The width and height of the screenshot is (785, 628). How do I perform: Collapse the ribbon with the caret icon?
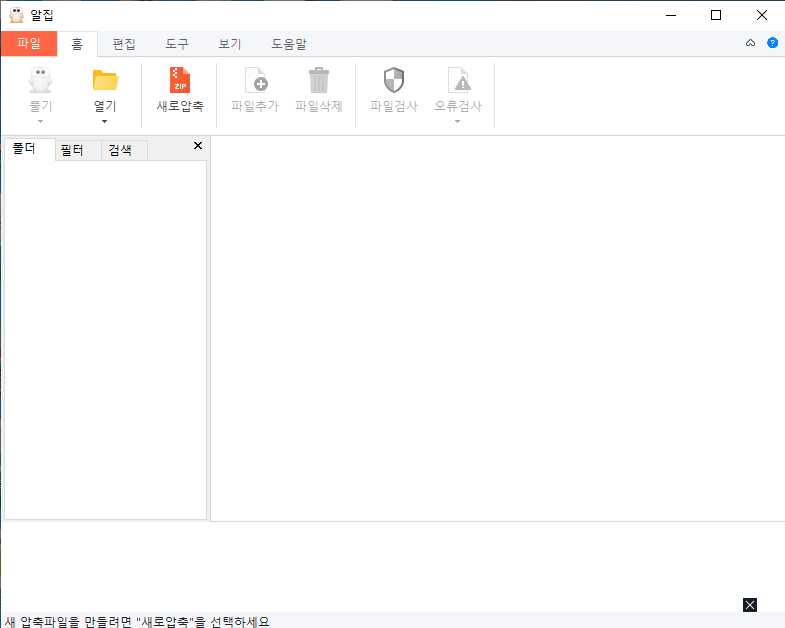[x=750, y=43]
